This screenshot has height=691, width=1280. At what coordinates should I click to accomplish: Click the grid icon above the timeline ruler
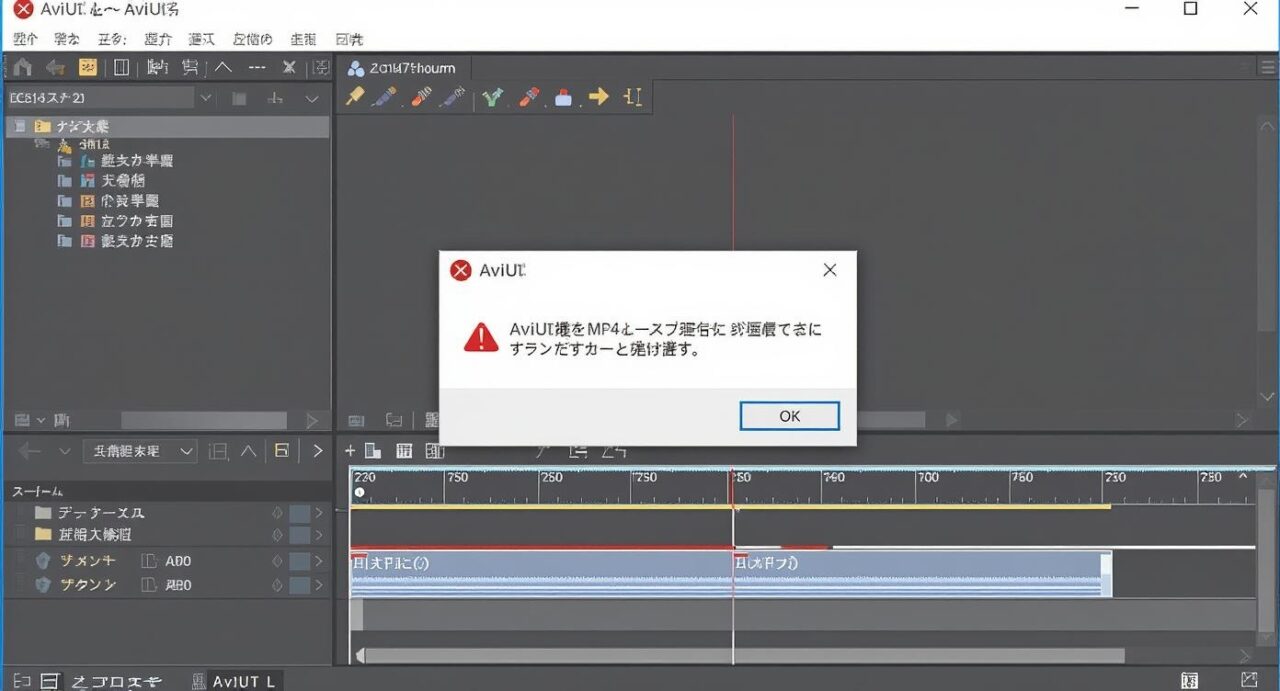pyautogui.click(x=405, y=451)
